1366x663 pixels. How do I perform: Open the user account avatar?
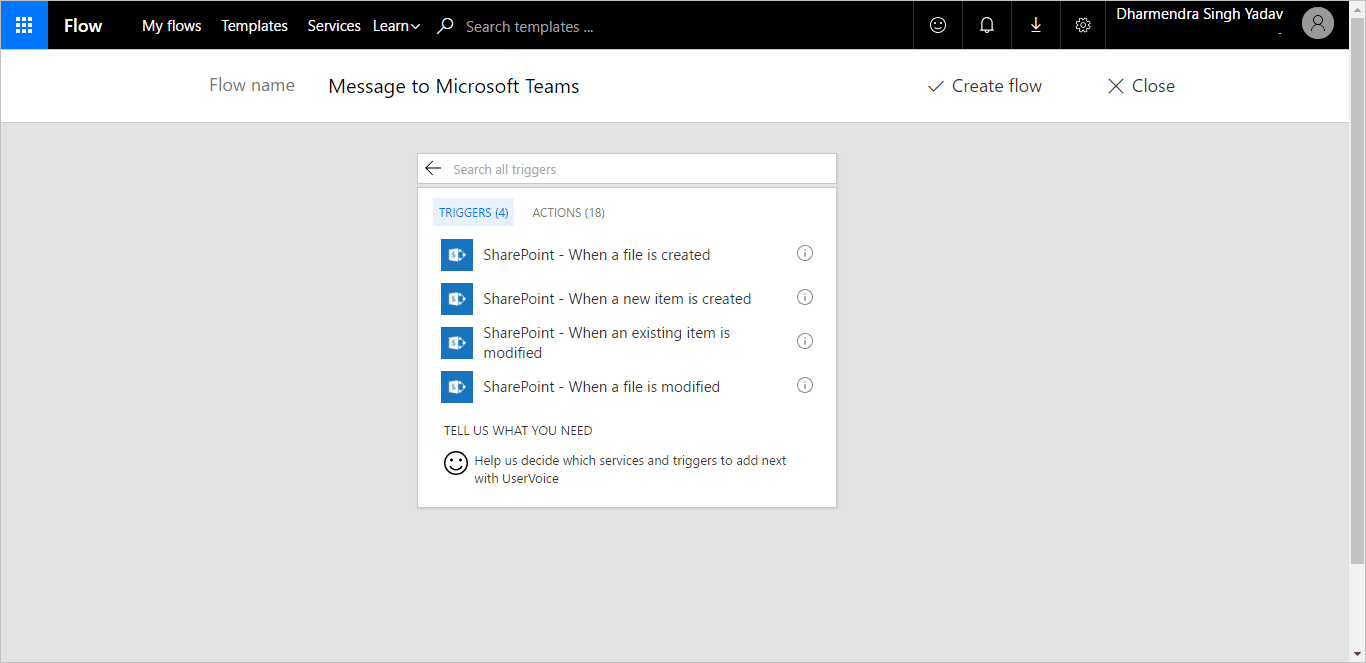1318,24
